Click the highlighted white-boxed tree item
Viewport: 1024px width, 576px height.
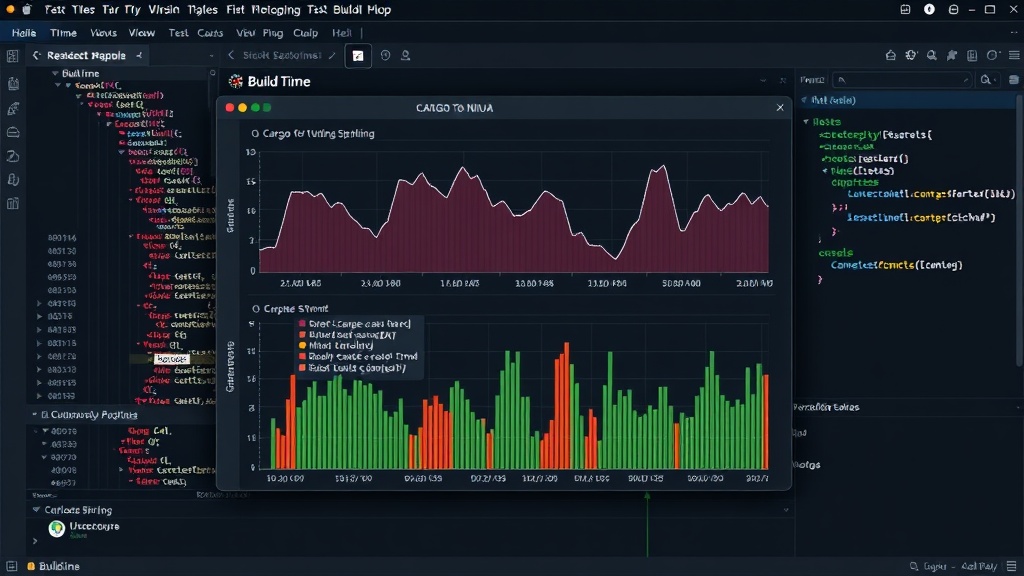coord(172,359)
